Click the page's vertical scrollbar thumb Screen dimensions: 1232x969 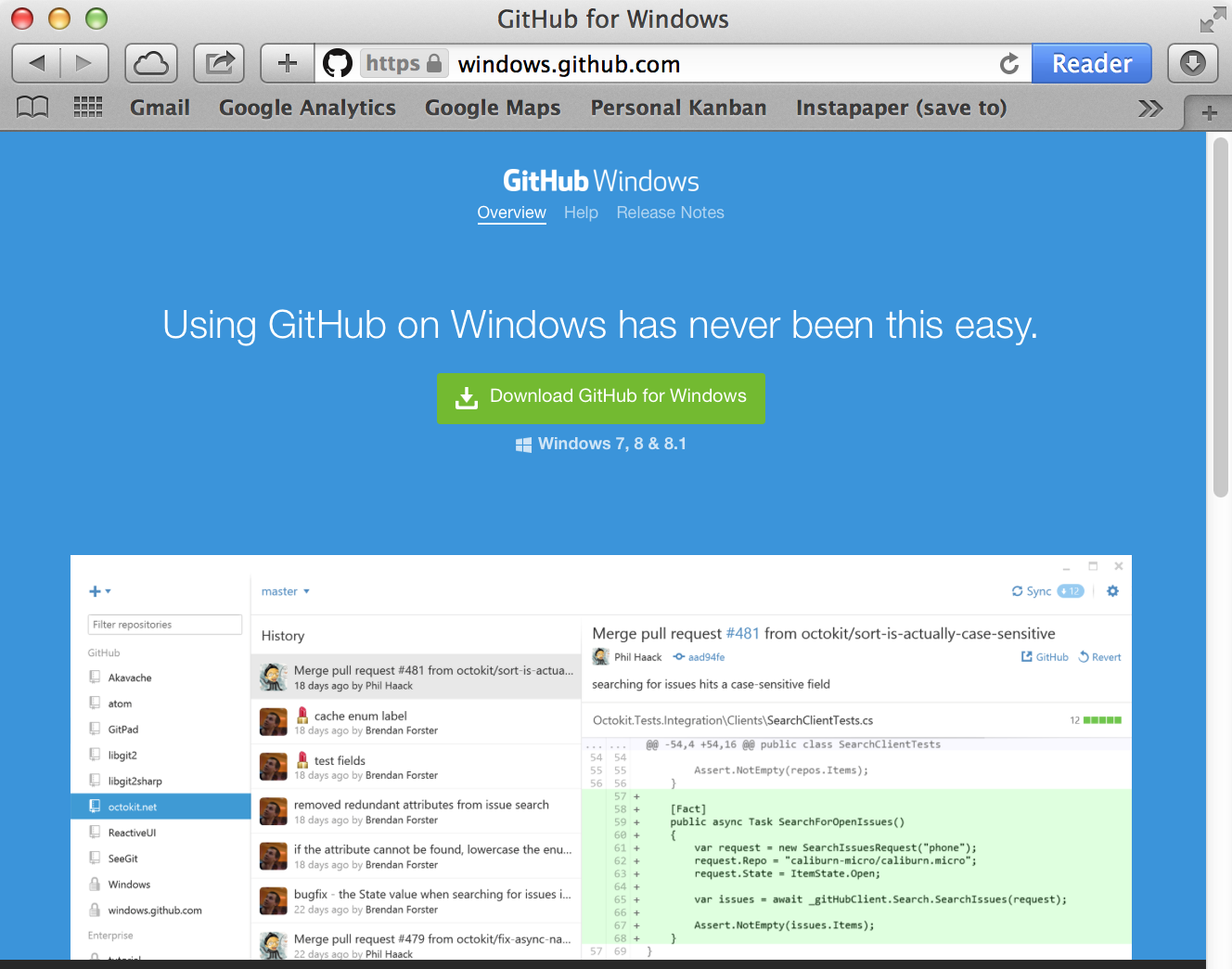[x=1221, y=317]
